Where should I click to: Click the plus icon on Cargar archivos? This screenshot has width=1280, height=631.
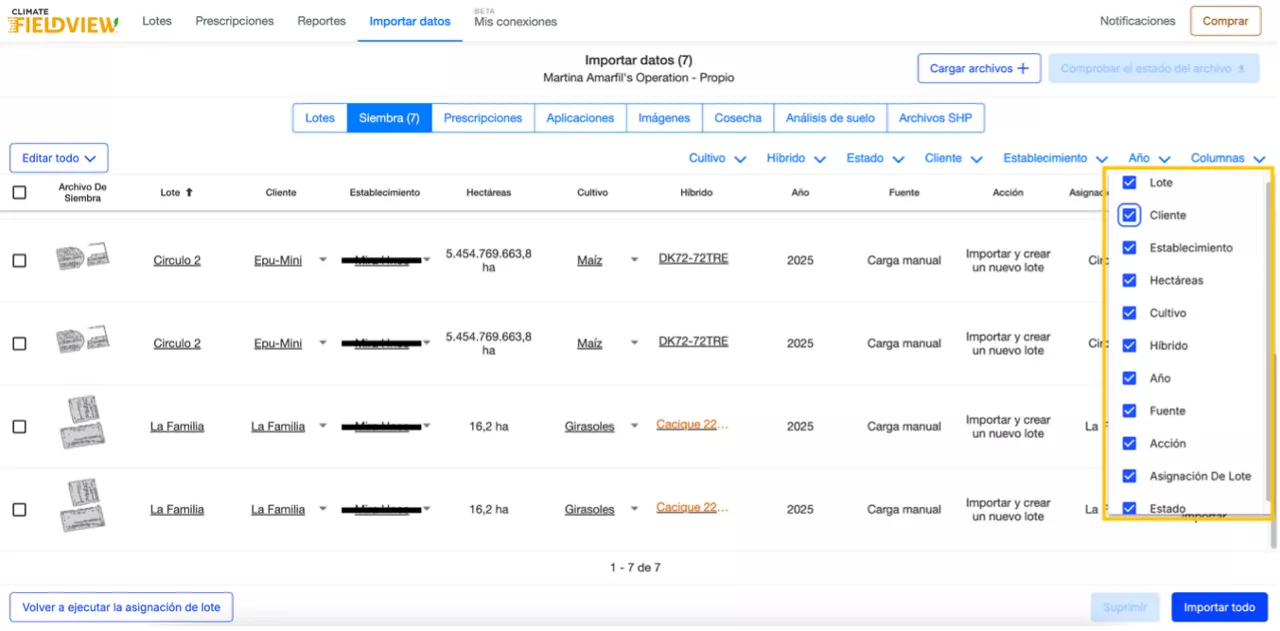click(1023, 69)
